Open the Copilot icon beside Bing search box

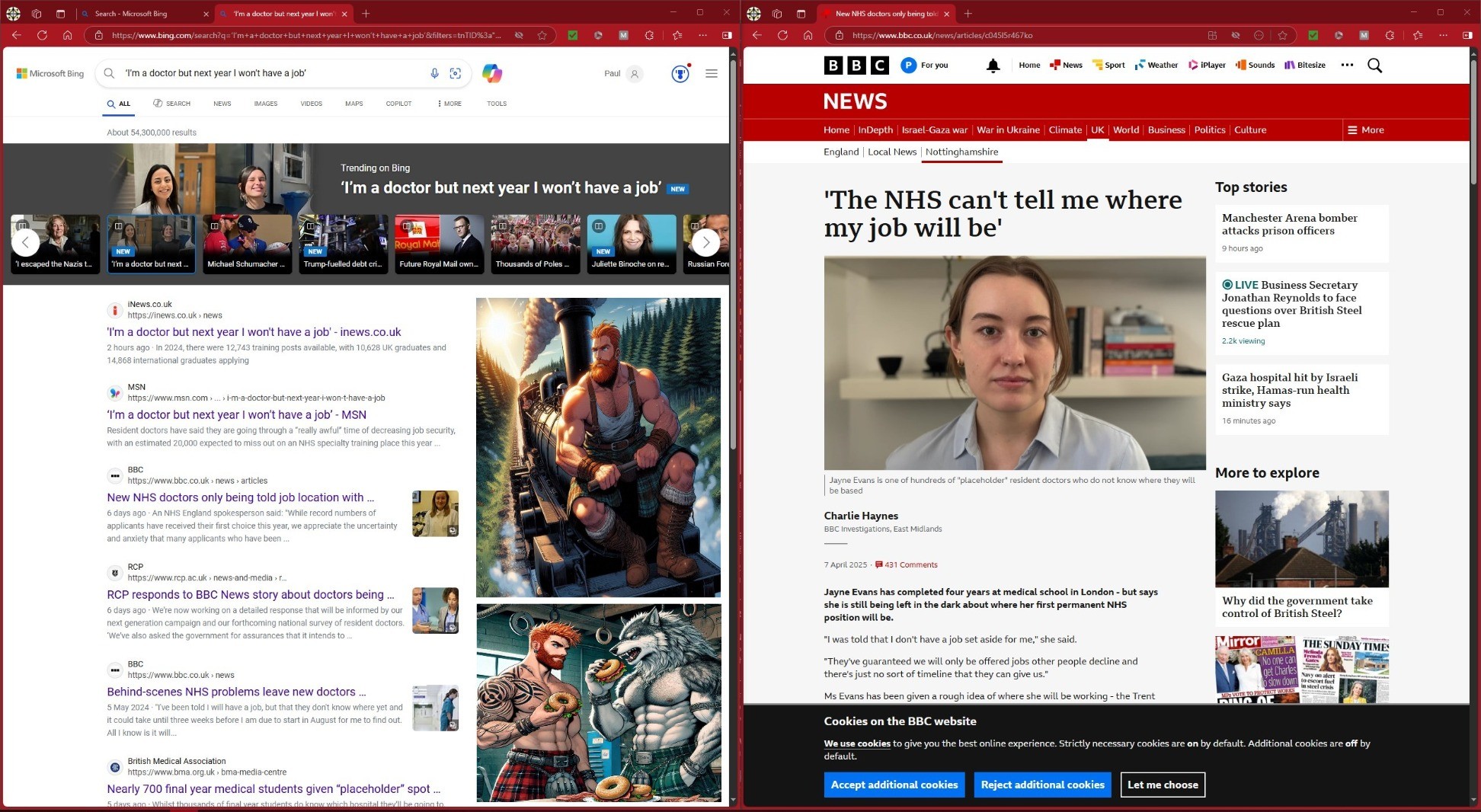pos(492,73)
